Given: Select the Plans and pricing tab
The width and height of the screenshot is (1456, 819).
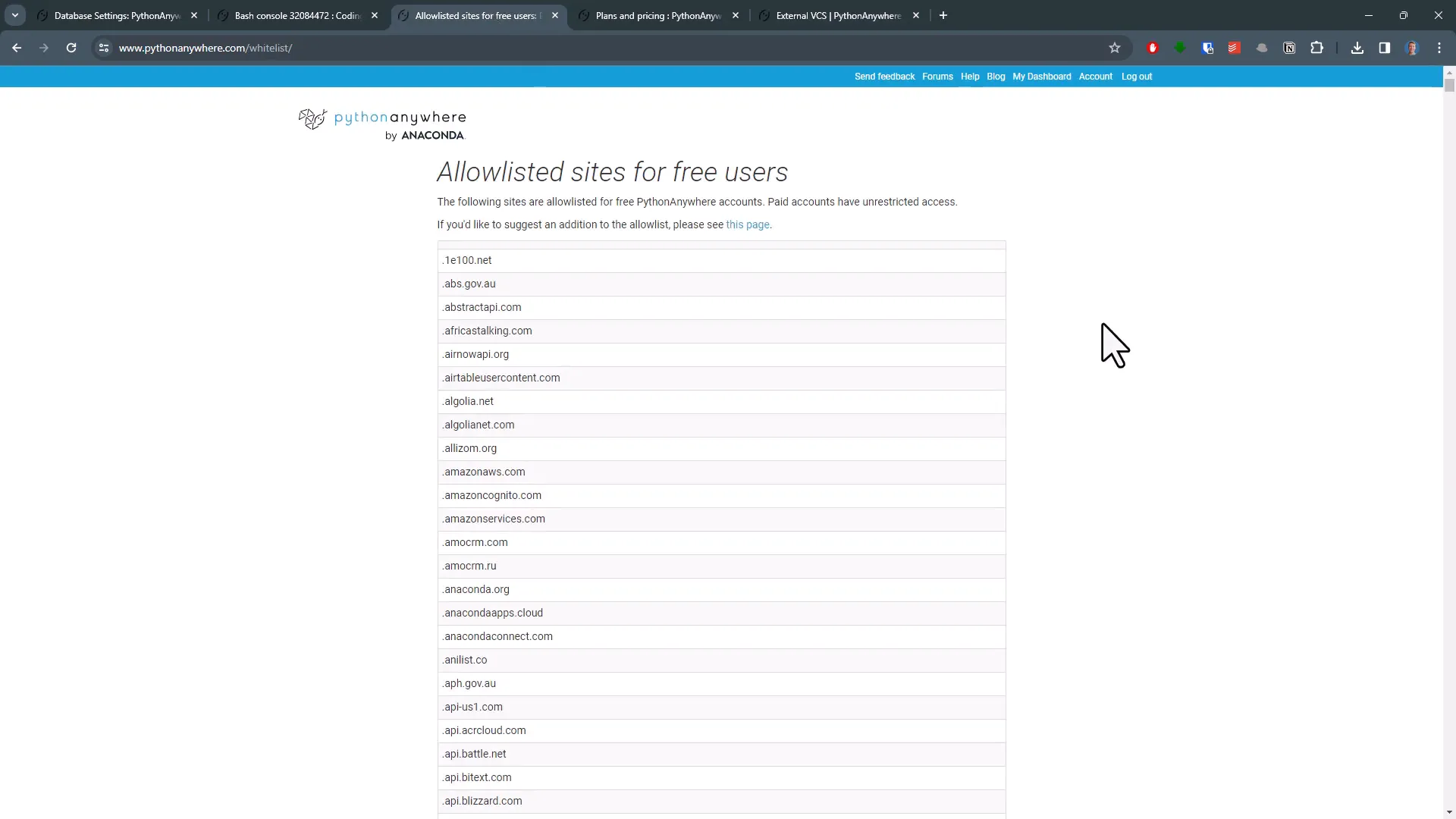Looking at the screenshot, I should pyautogui.click(x=654, y=15).
